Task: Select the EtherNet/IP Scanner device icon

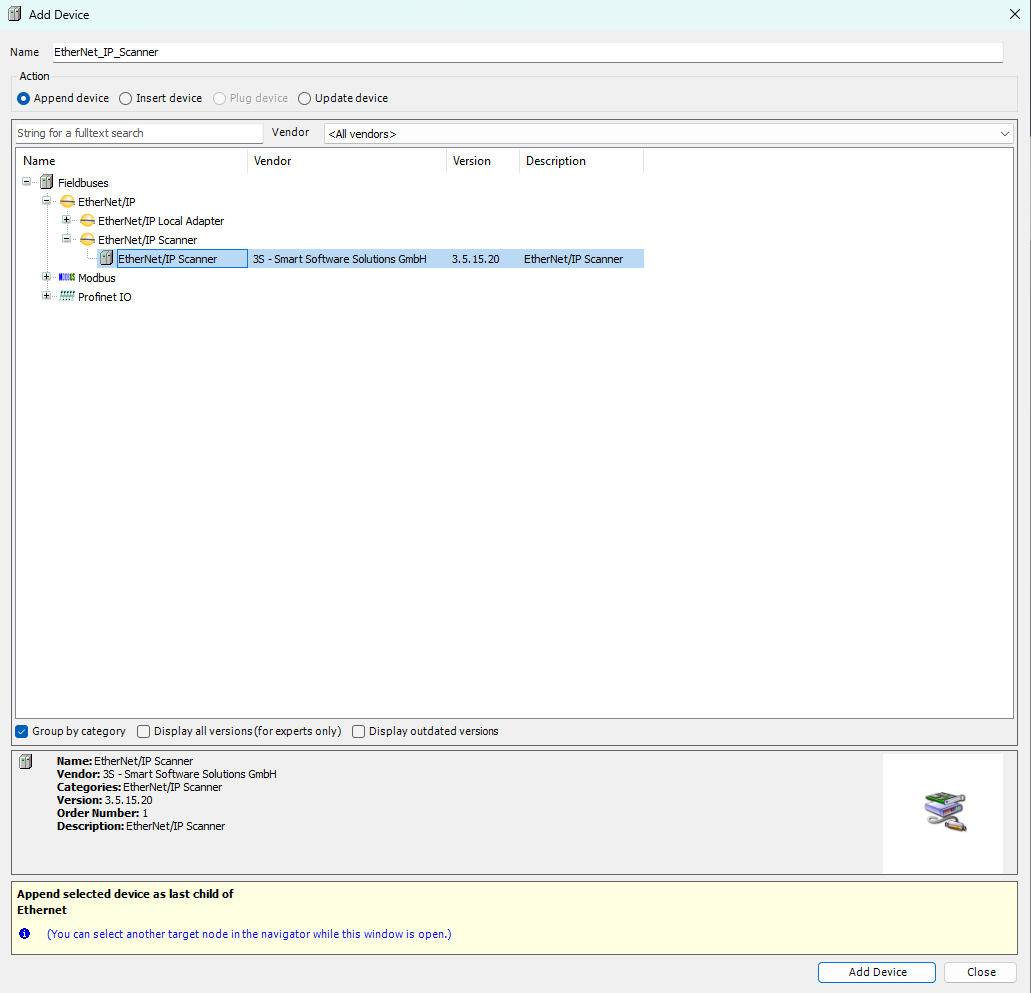Action: pyautogui.click(x=107, y=258)
